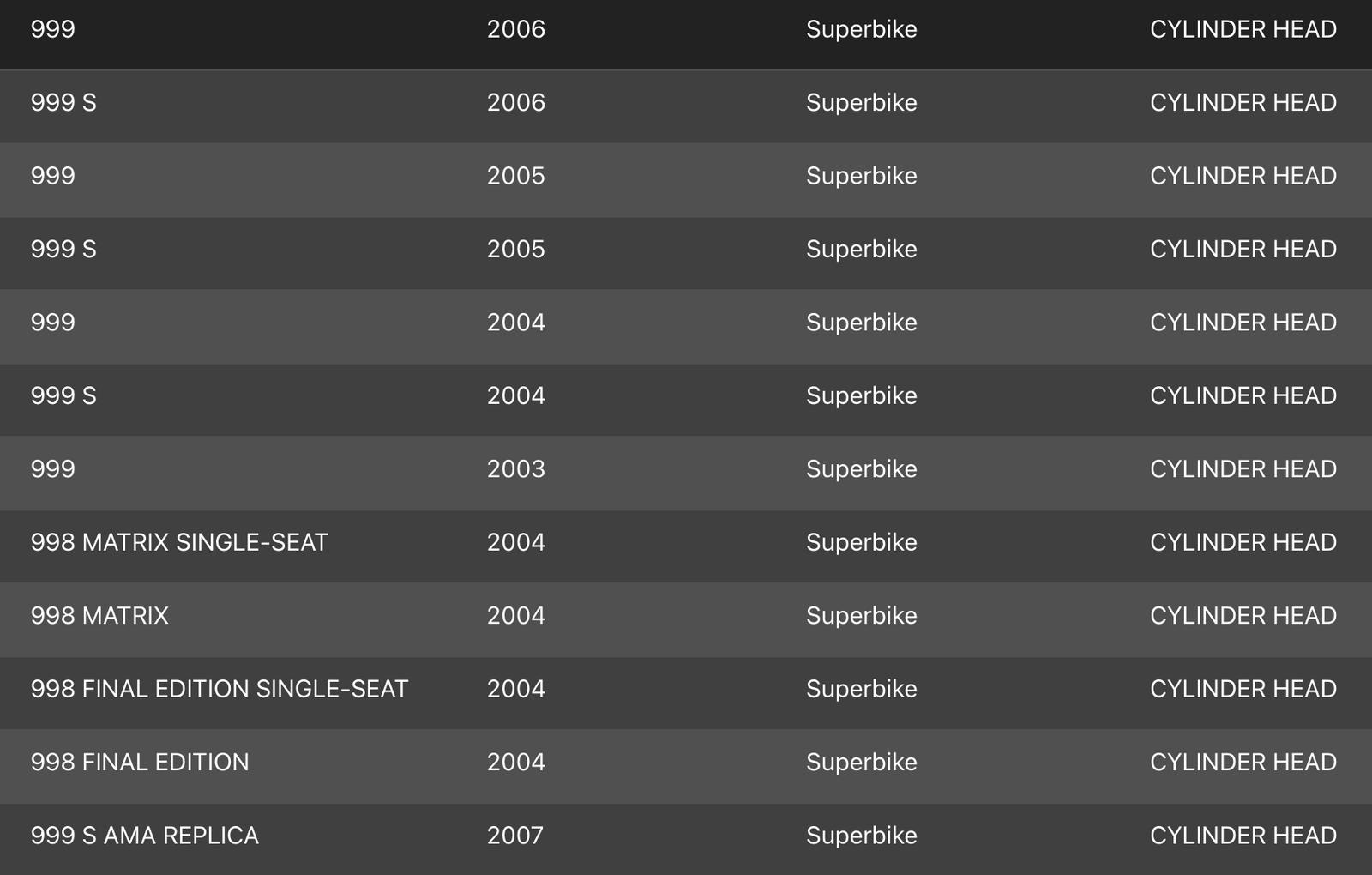This screenshot has width=1372, height=875.
Task: Select the 999 S model name for year 2004
Action: point(63,396)
